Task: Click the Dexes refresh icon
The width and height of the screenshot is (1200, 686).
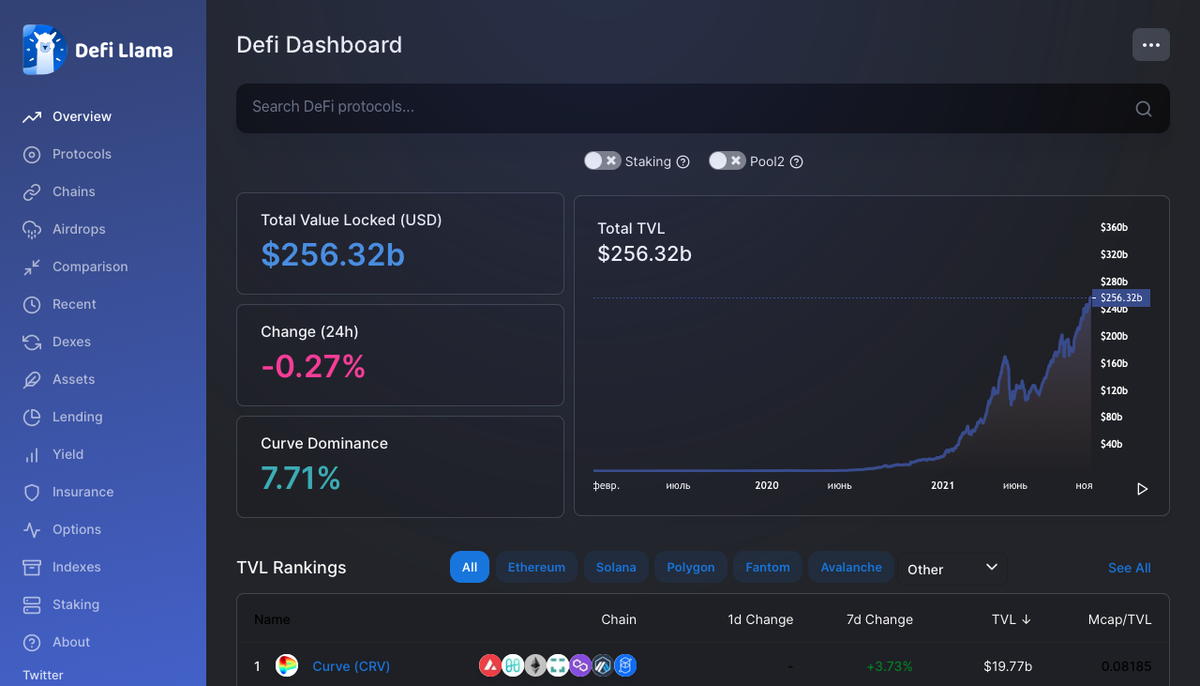Action: [32, 342]
